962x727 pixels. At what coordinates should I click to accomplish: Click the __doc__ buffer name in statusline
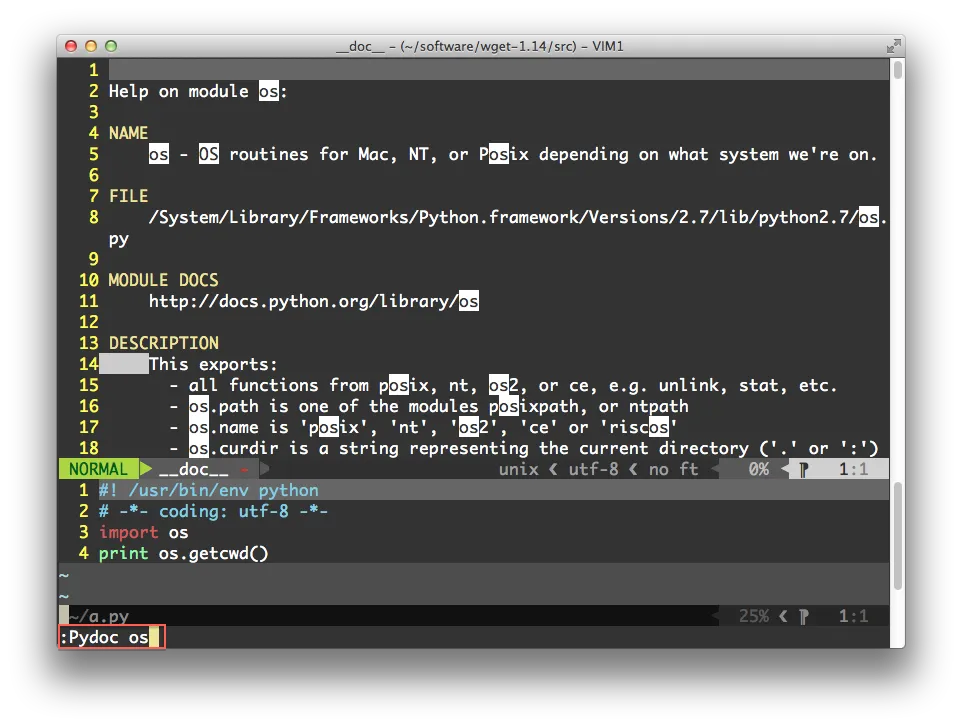click(x=194, y=469)
